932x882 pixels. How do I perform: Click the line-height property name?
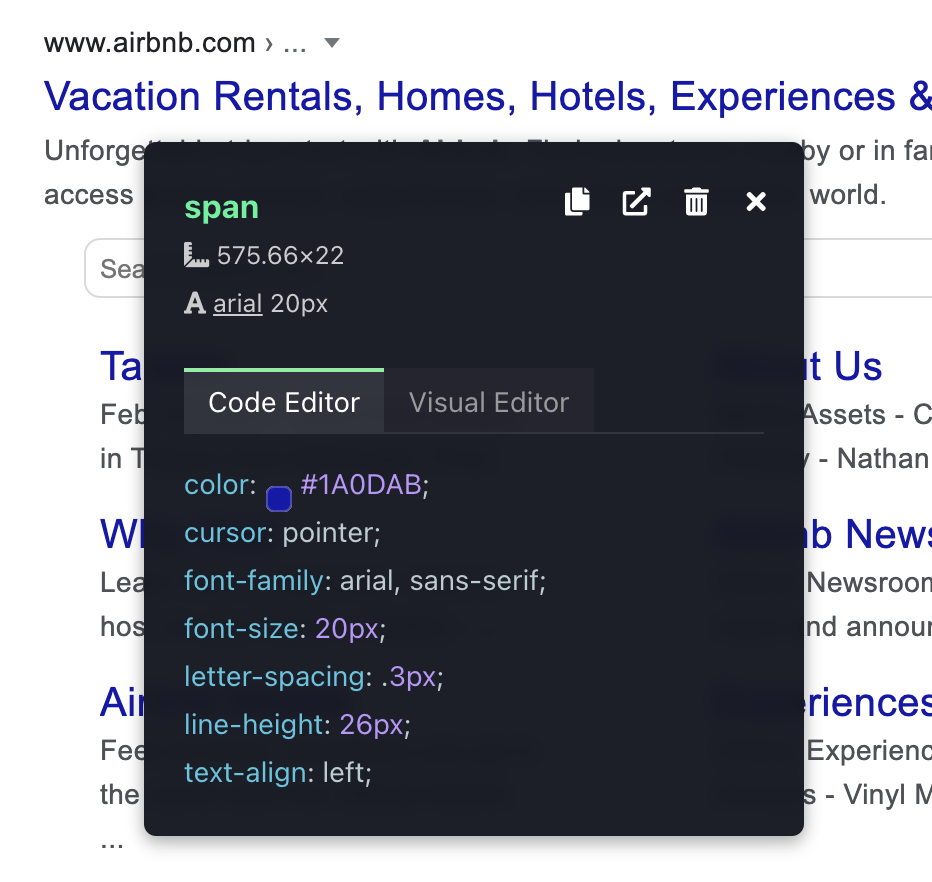point(253,725)
